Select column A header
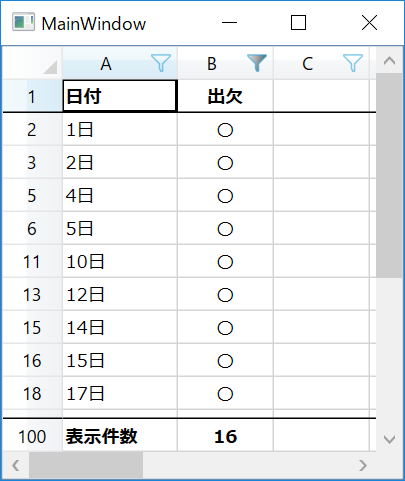 (x=120, y=63)
